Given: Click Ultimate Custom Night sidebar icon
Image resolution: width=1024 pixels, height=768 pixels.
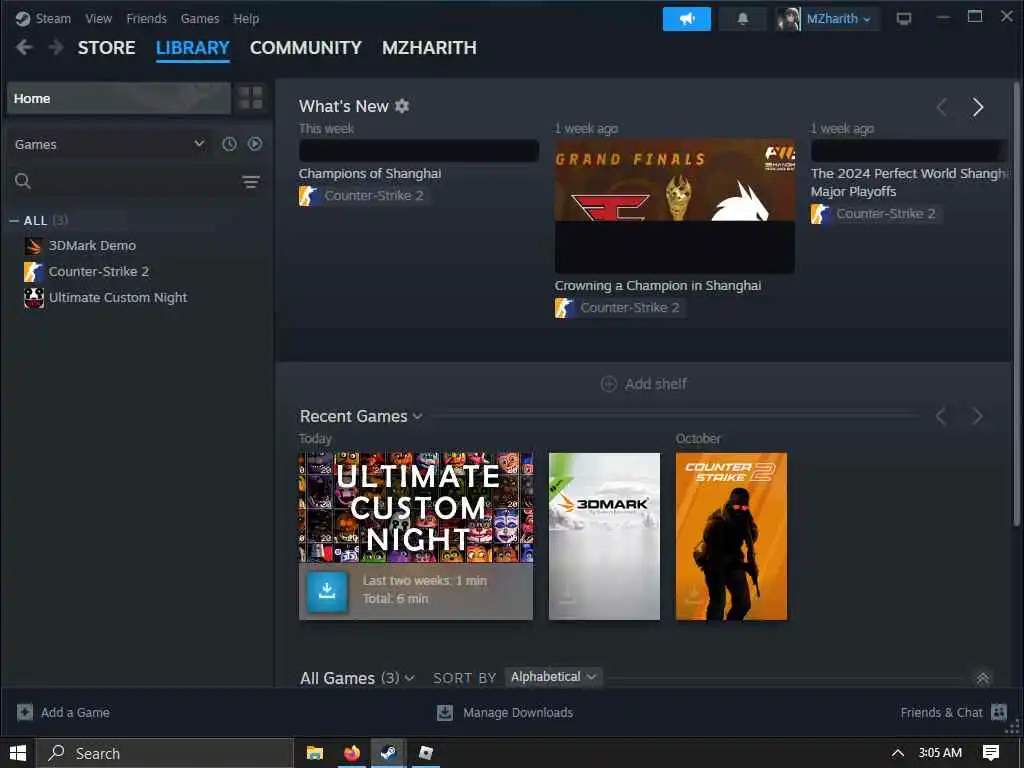Looking at the screenshot, I should click(34, 298).
